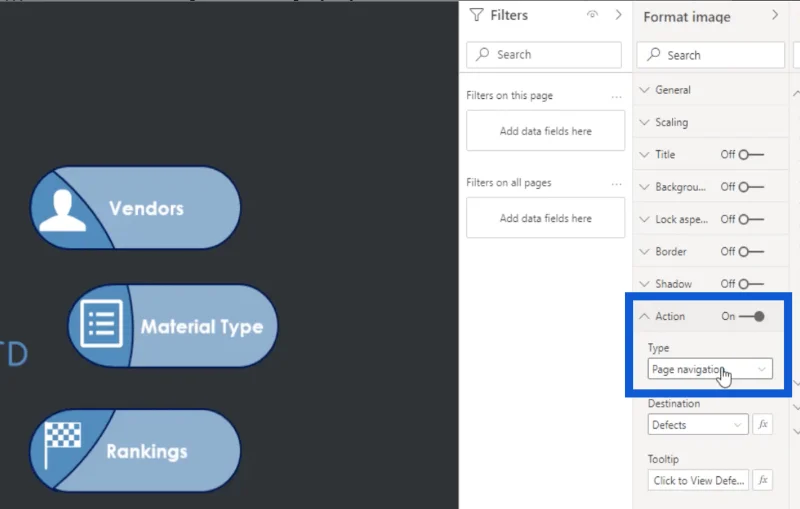
Task: Collapse the Filters pane with the arrow
Action: tap(618, 15)
